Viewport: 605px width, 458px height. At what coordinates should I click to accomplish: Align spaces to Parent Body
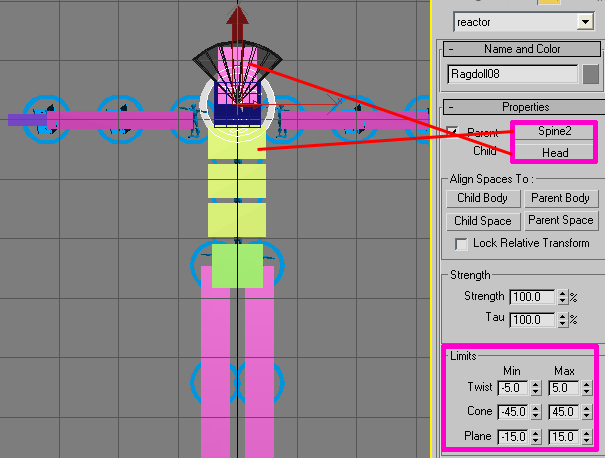coord(560,198)
